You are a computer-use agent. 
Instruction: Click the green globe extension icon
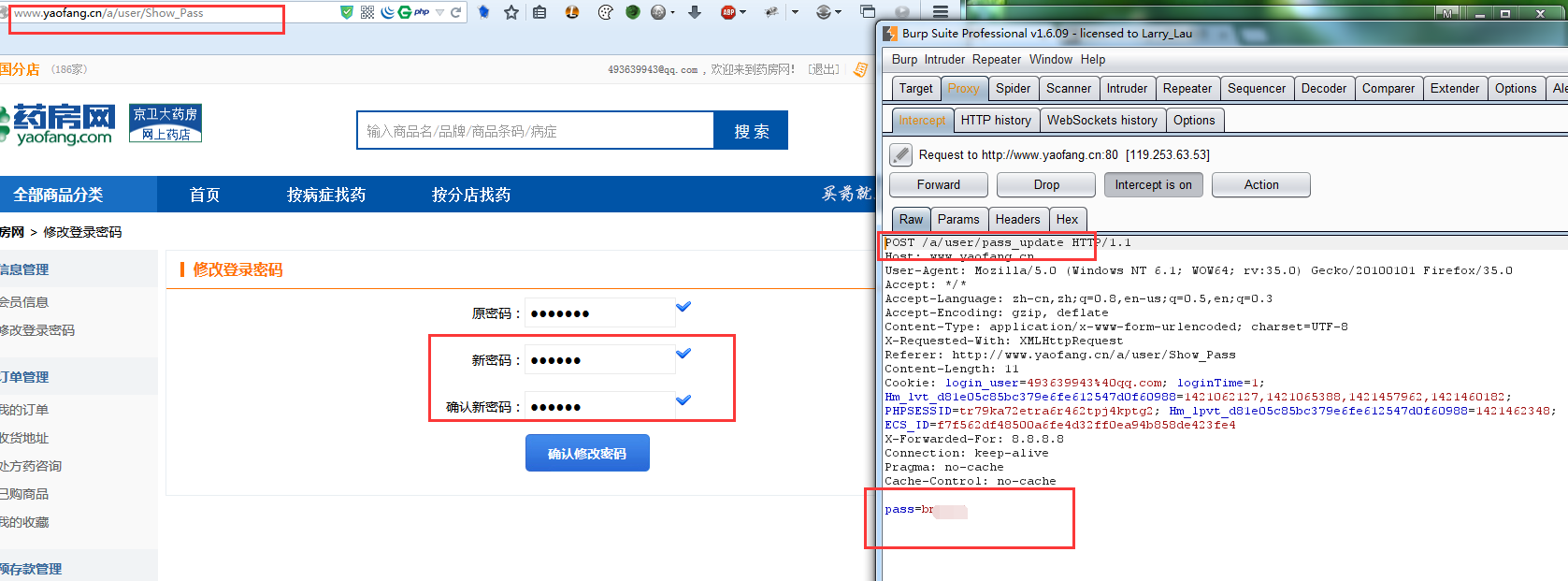[633, 12]
